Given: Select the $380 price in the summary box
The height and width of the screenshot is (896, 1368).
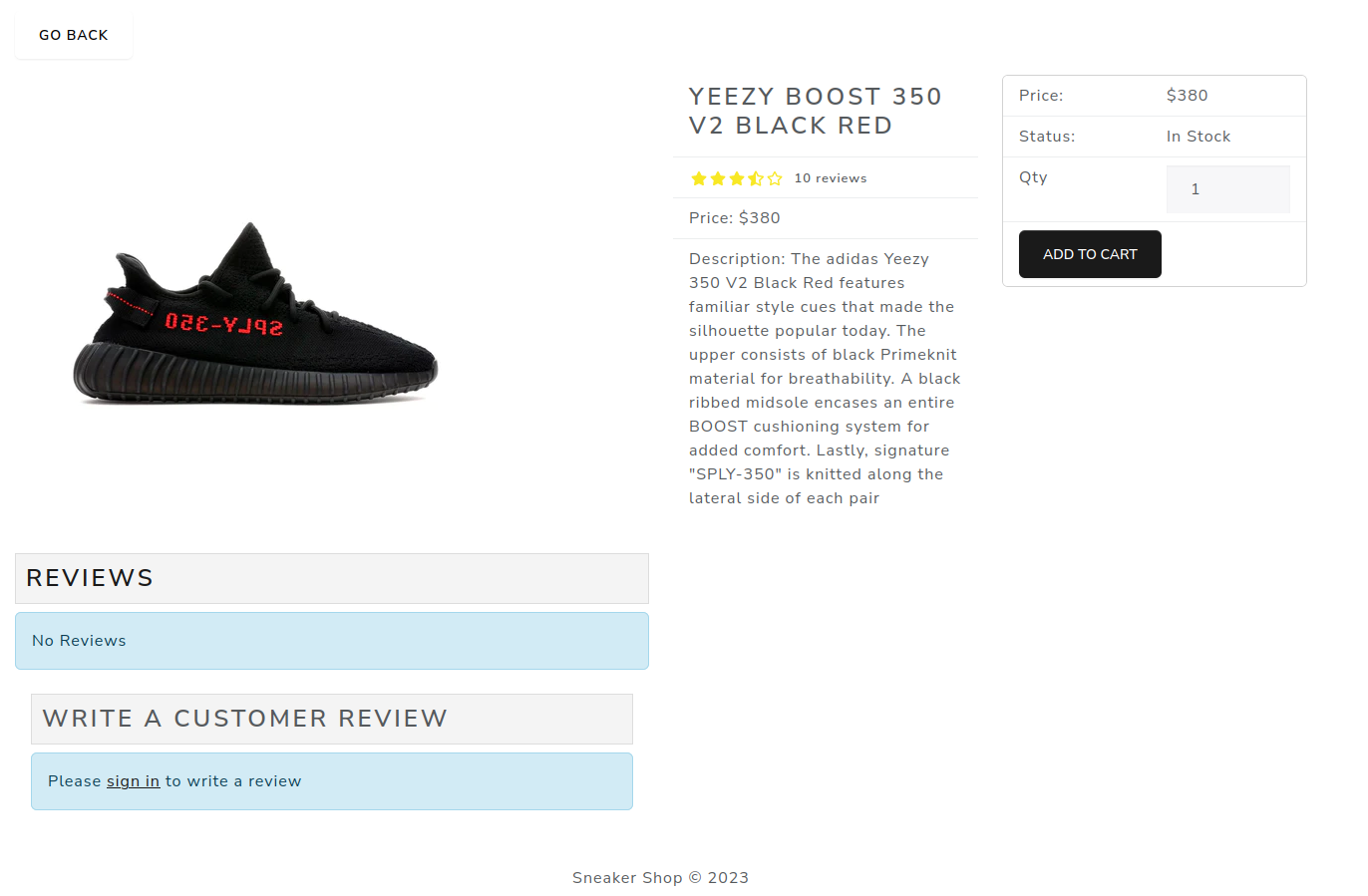Looking at the screenshot, I should [1186, 95].
